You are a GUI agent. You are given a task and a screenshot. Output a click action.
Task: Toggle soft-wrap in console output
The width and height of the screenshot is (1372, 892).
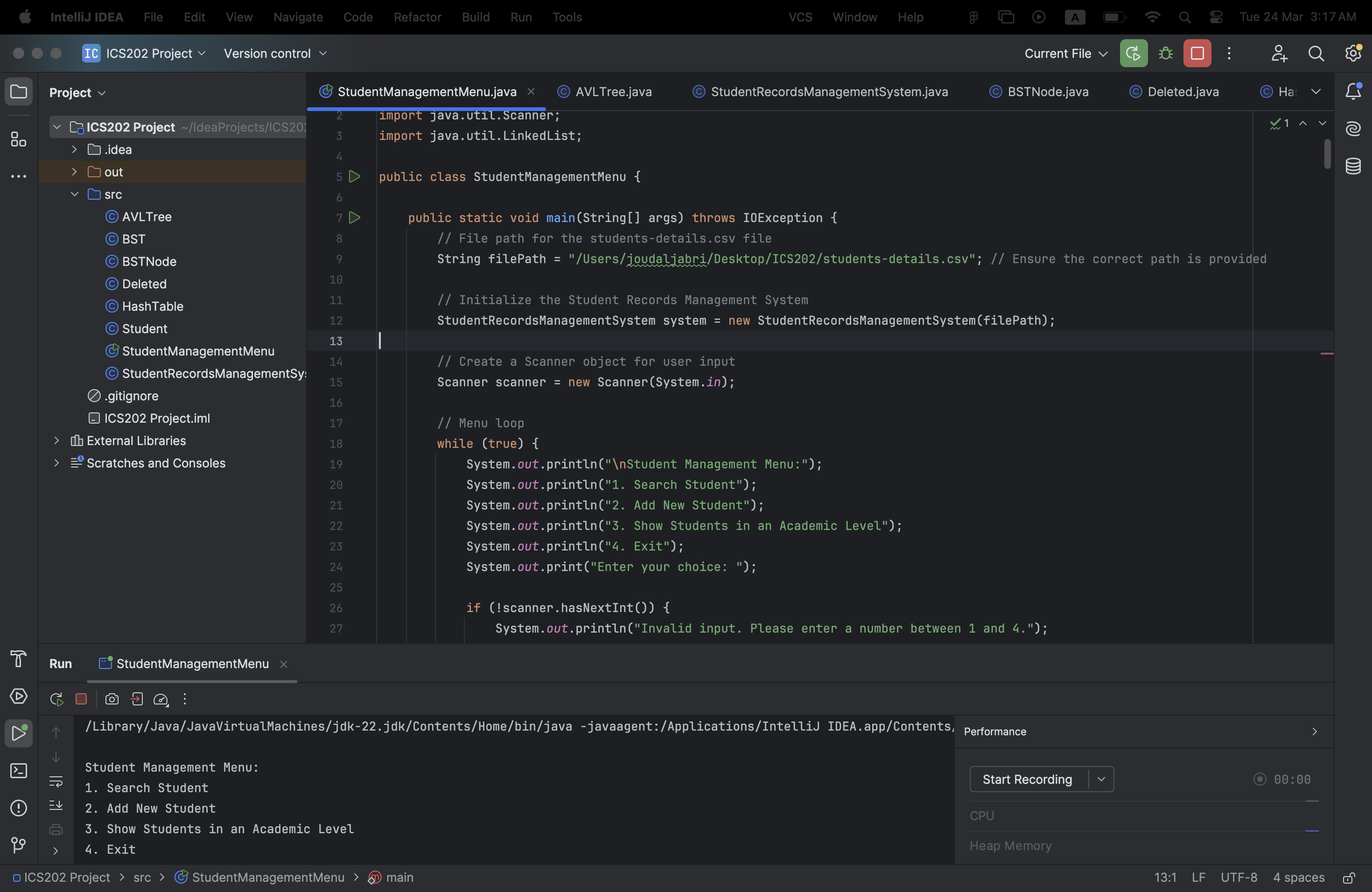coord(56,781)
